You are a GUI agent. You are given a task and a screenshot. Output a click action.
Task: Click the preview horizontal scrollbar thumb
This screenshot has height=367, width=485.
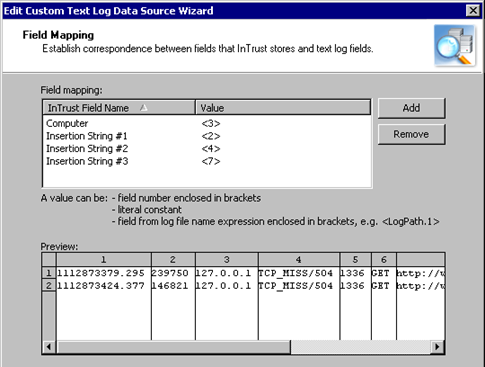173,347
